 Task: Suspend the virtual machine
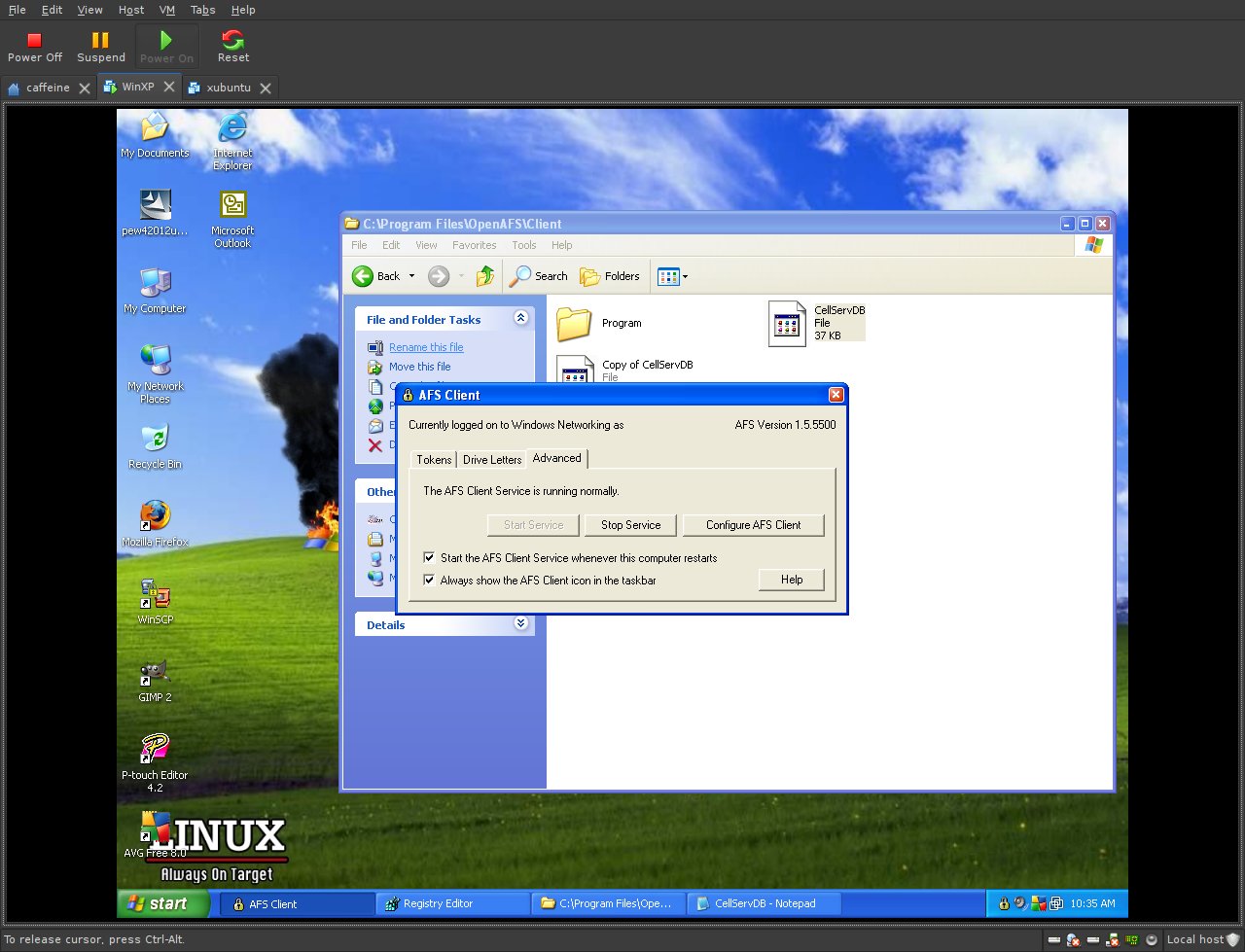[x=101, y=46]
